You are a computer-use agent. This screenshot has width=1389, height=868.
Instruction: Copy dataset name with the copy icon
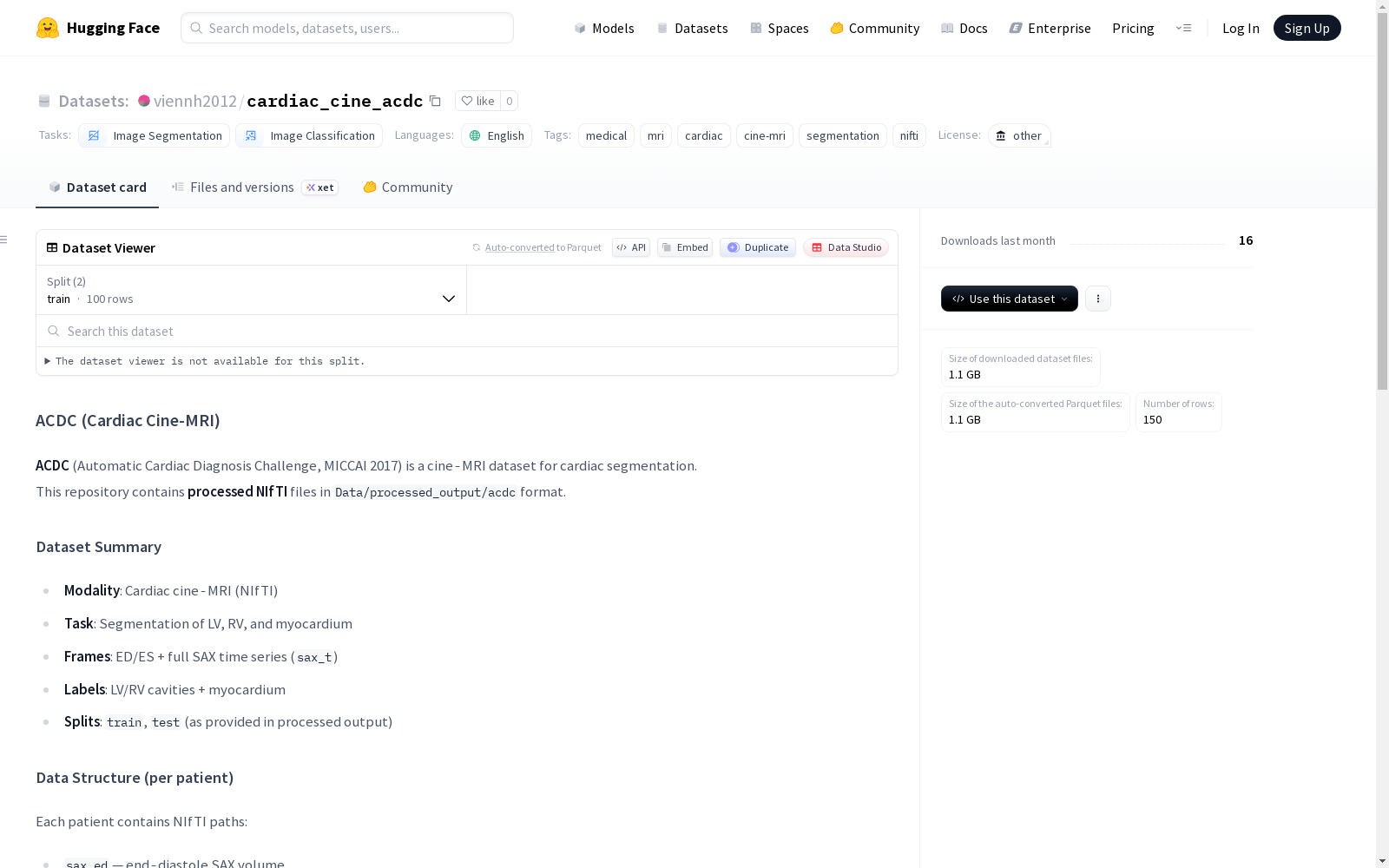pyautogui.click(x=436, y=101)
